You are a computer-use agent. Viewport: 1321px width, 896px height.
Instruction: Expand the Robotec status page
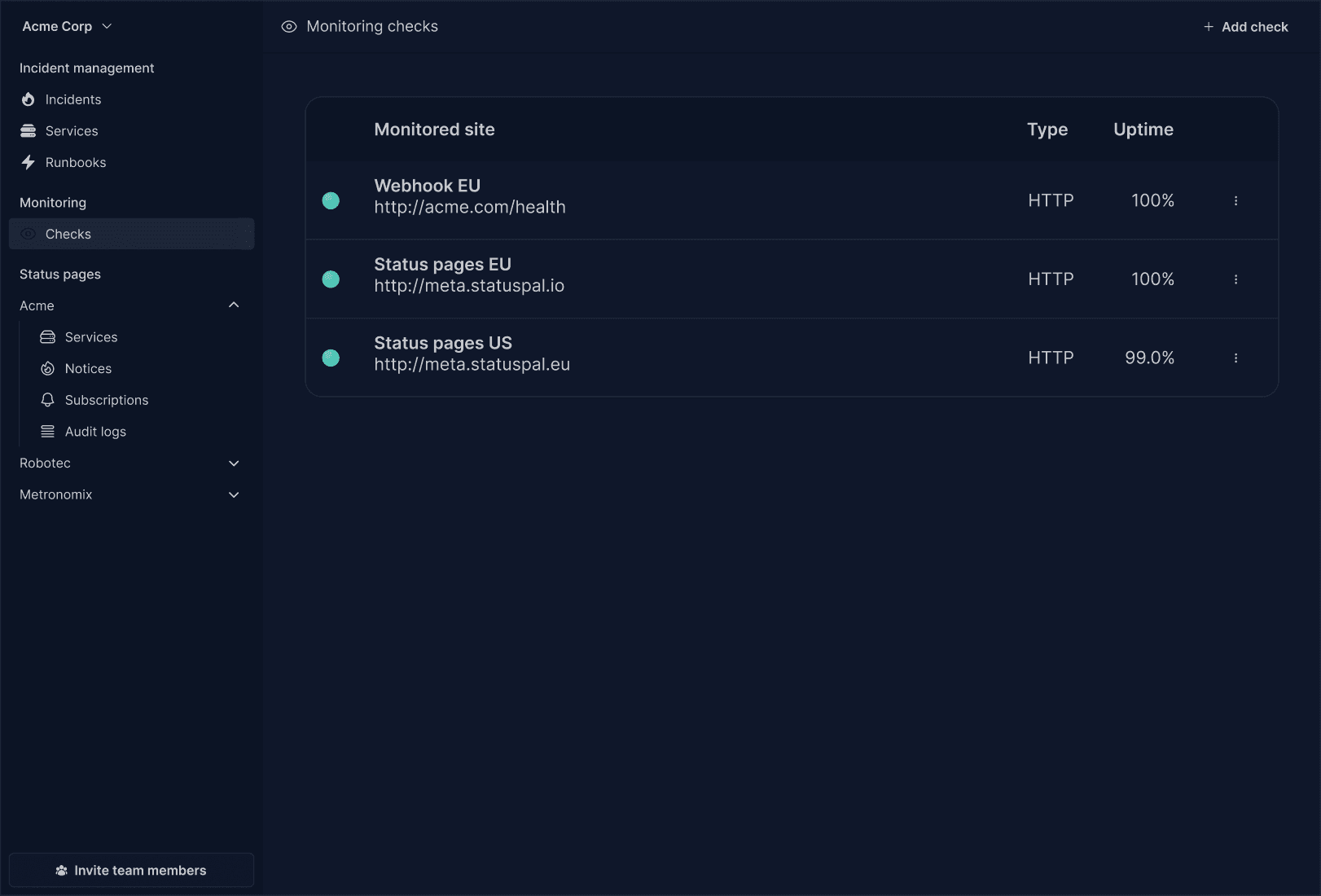click(234, 463)
